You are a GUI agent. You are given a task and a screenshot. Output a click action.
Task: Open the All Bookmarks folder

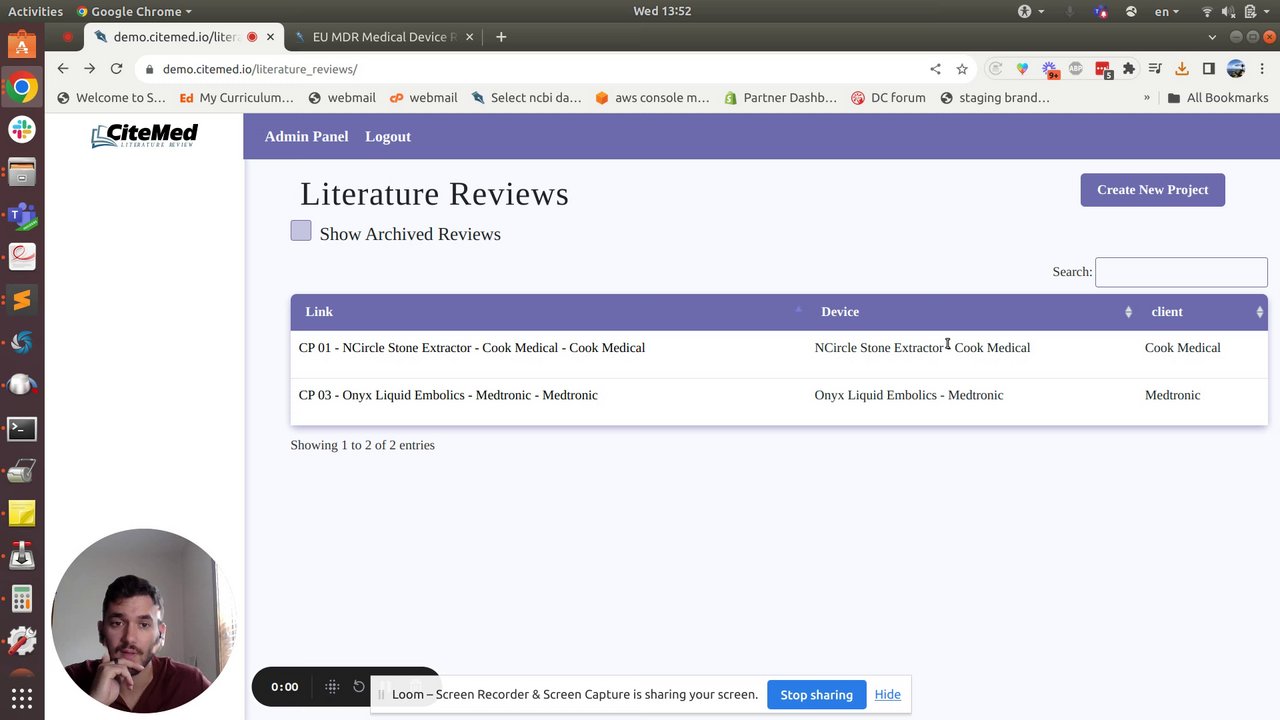(1217, 98)
